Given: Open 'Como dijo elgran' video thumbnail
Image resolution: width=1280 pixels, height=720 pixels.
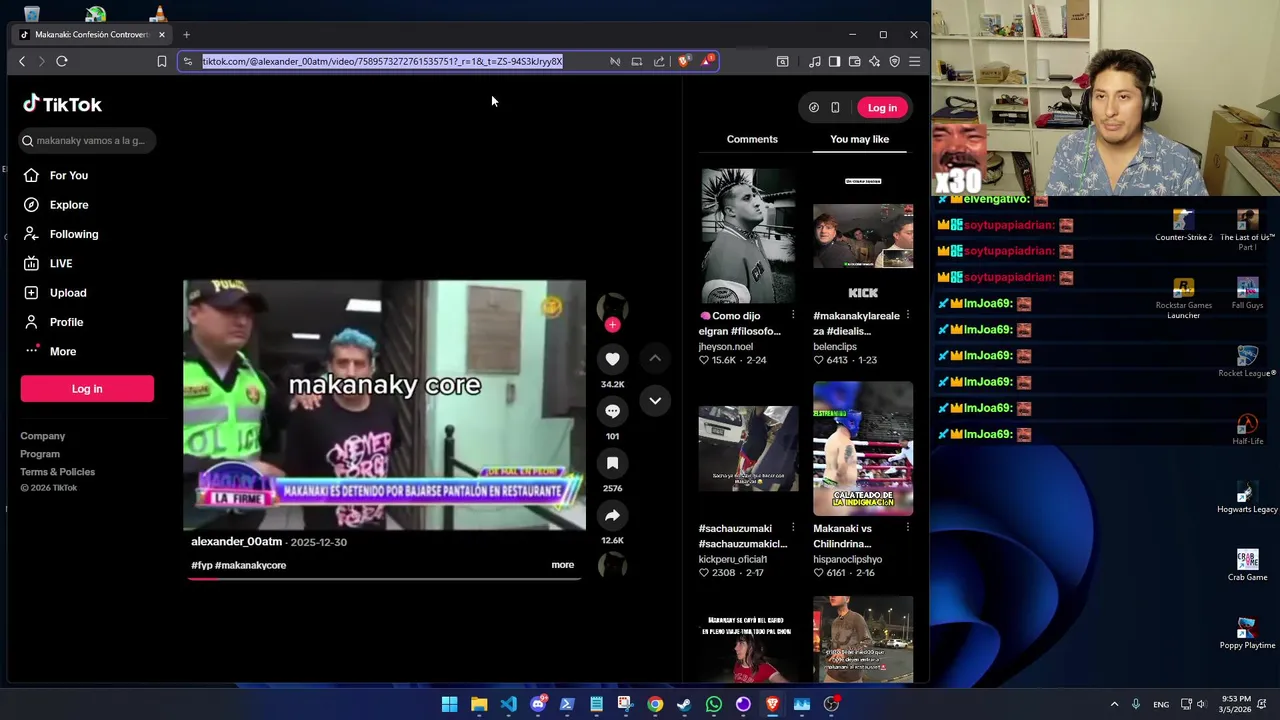Looking at the screenshot, I should click(x=748, y=236).
